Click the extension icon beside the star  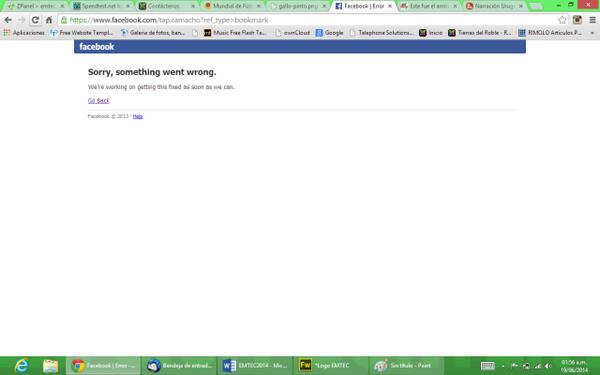[577, 20]
